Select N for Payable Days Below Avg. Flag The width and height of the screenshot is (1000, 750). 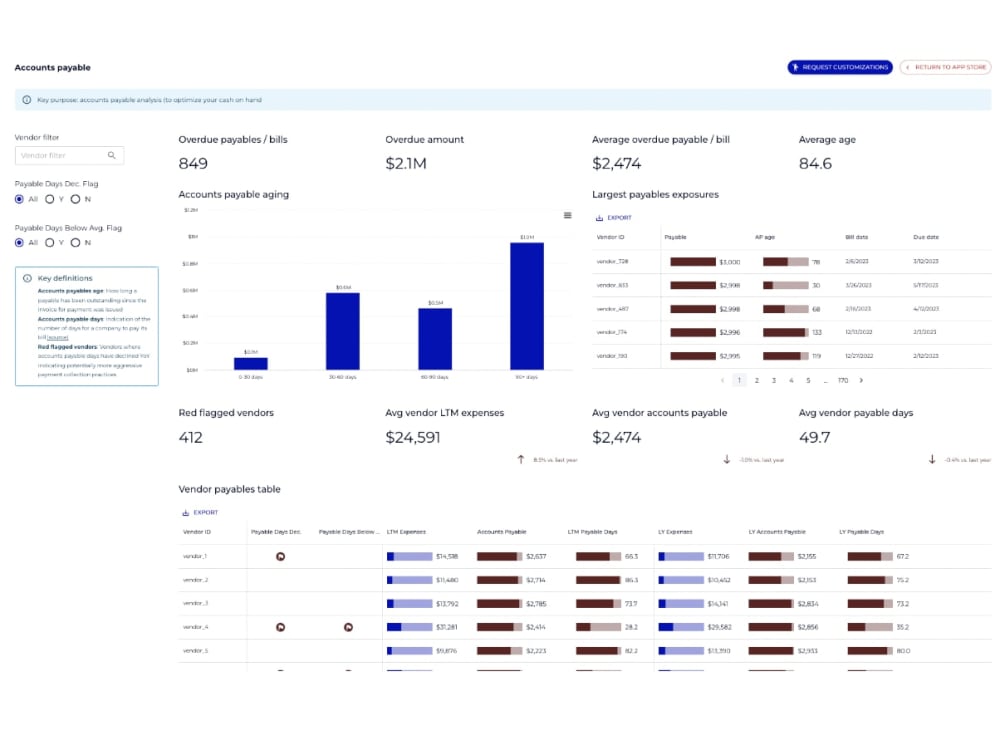tap(76, 243)
